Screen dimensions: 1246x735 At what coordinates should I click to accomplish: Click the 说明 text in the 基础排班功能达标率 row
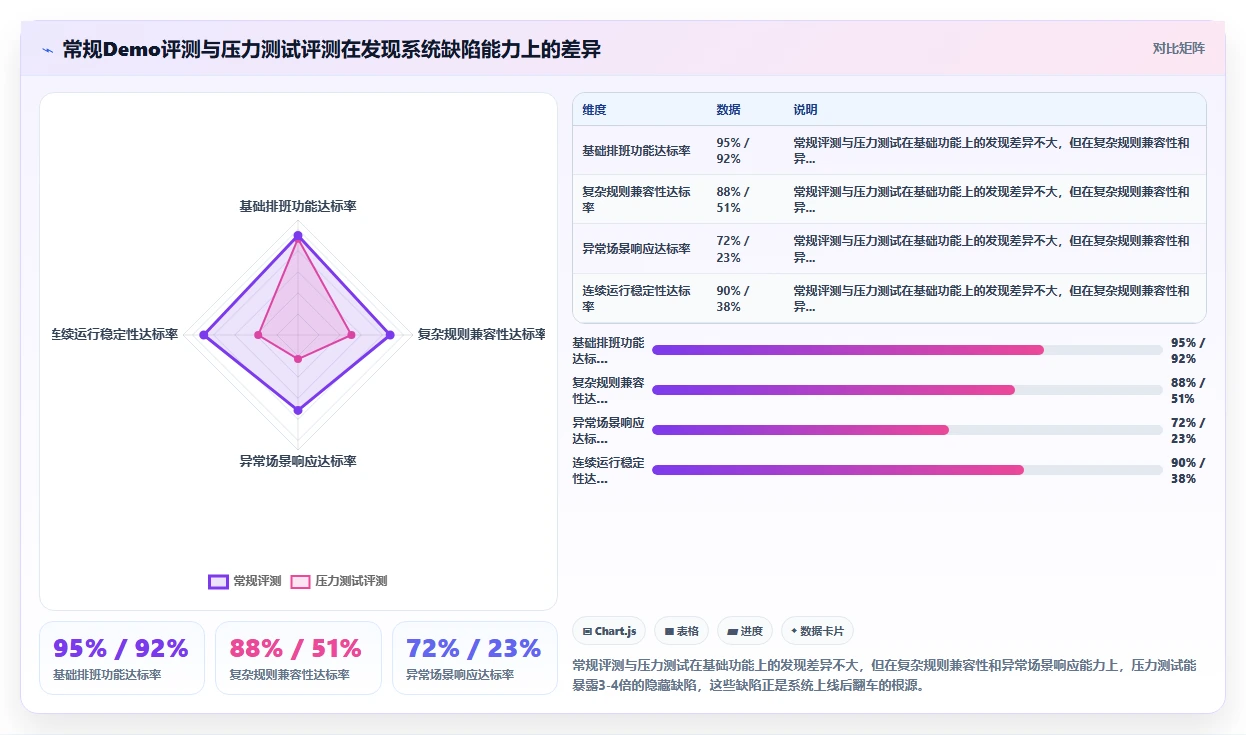pos(992,150)
